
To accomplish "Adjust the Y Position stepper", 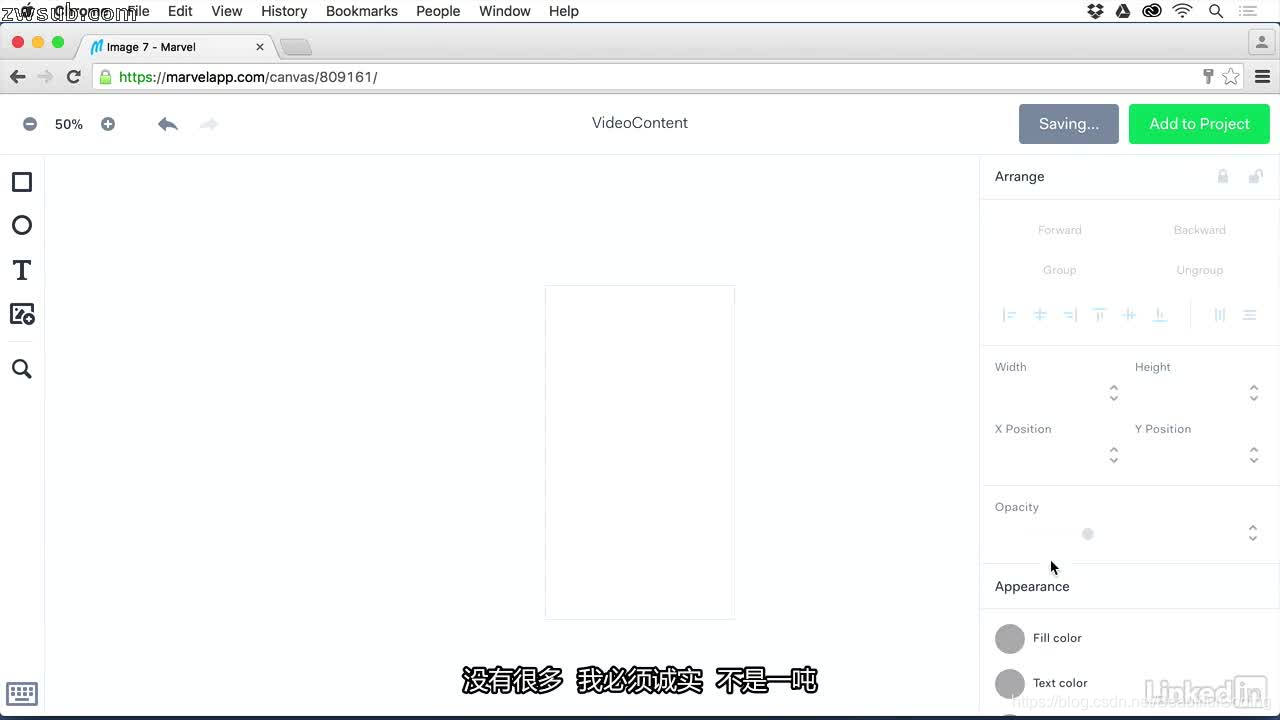I will pyautogui.click(x=1254, y=455).
